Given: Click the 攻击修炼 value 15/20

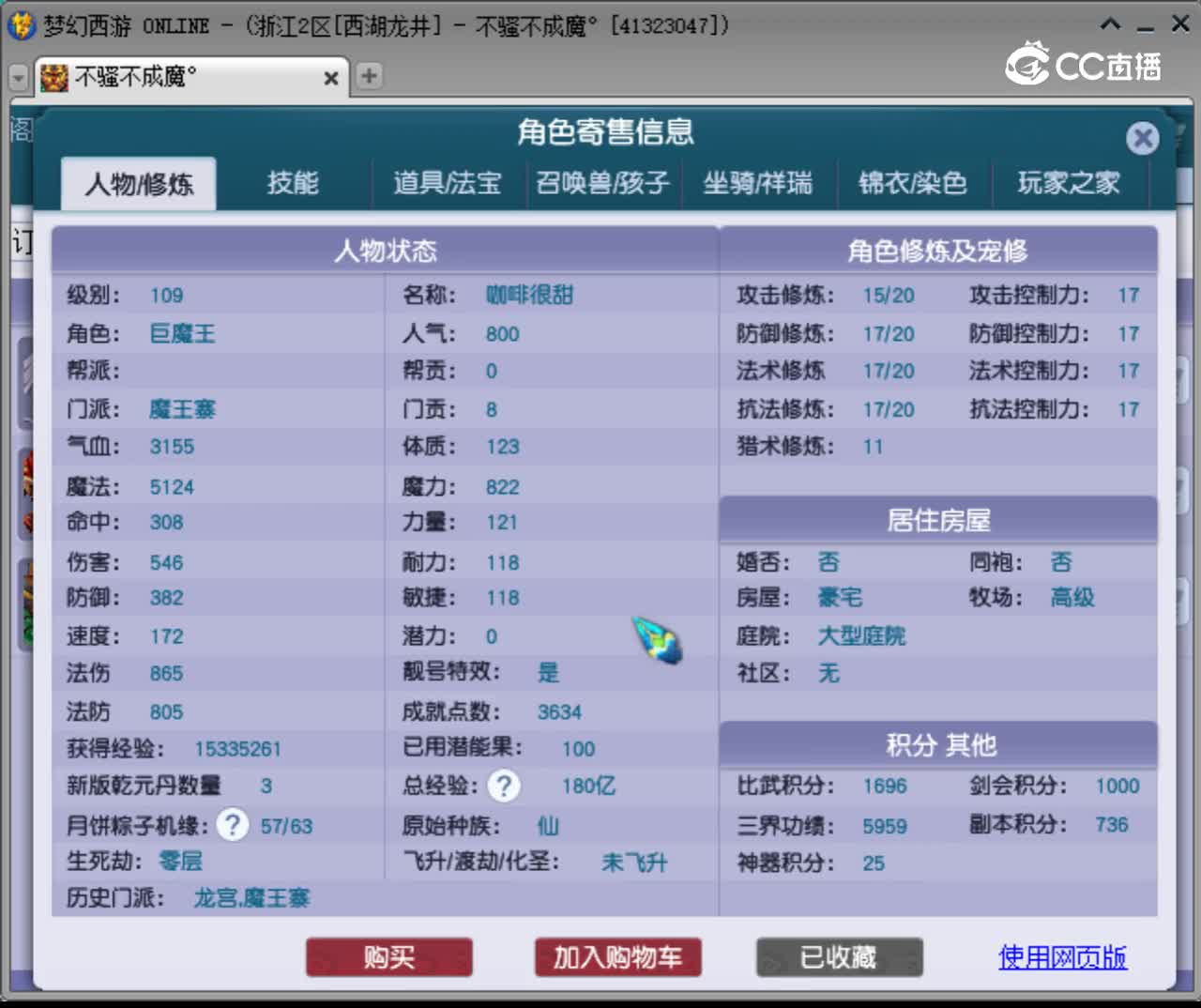Looking at the screenshot, I should tap(889, 296).
